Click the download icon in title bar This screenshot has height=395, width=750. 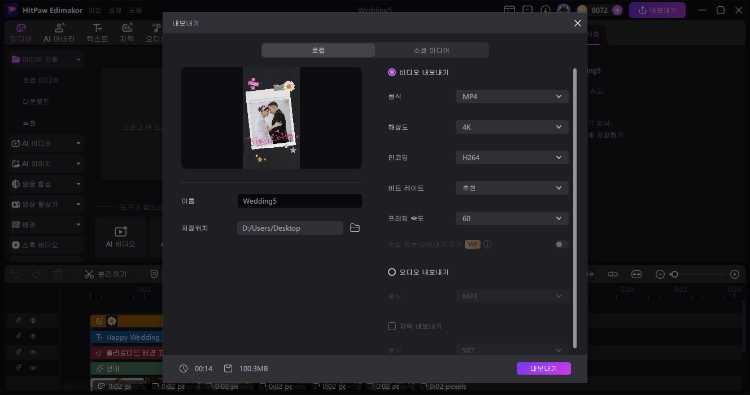tap(545, 10)
